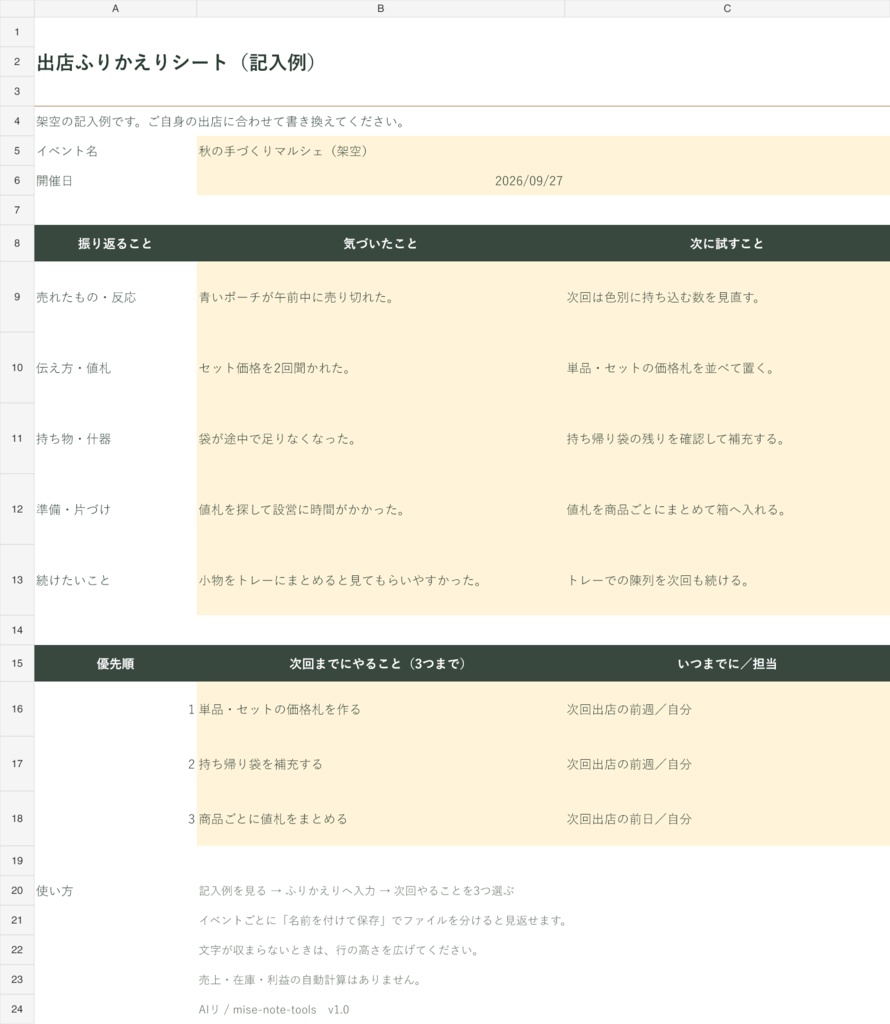Image resolution: width=890 pixels, height=1024 pixels.
Task: Click header cell 優先順
Action: [x=116, y=664]
